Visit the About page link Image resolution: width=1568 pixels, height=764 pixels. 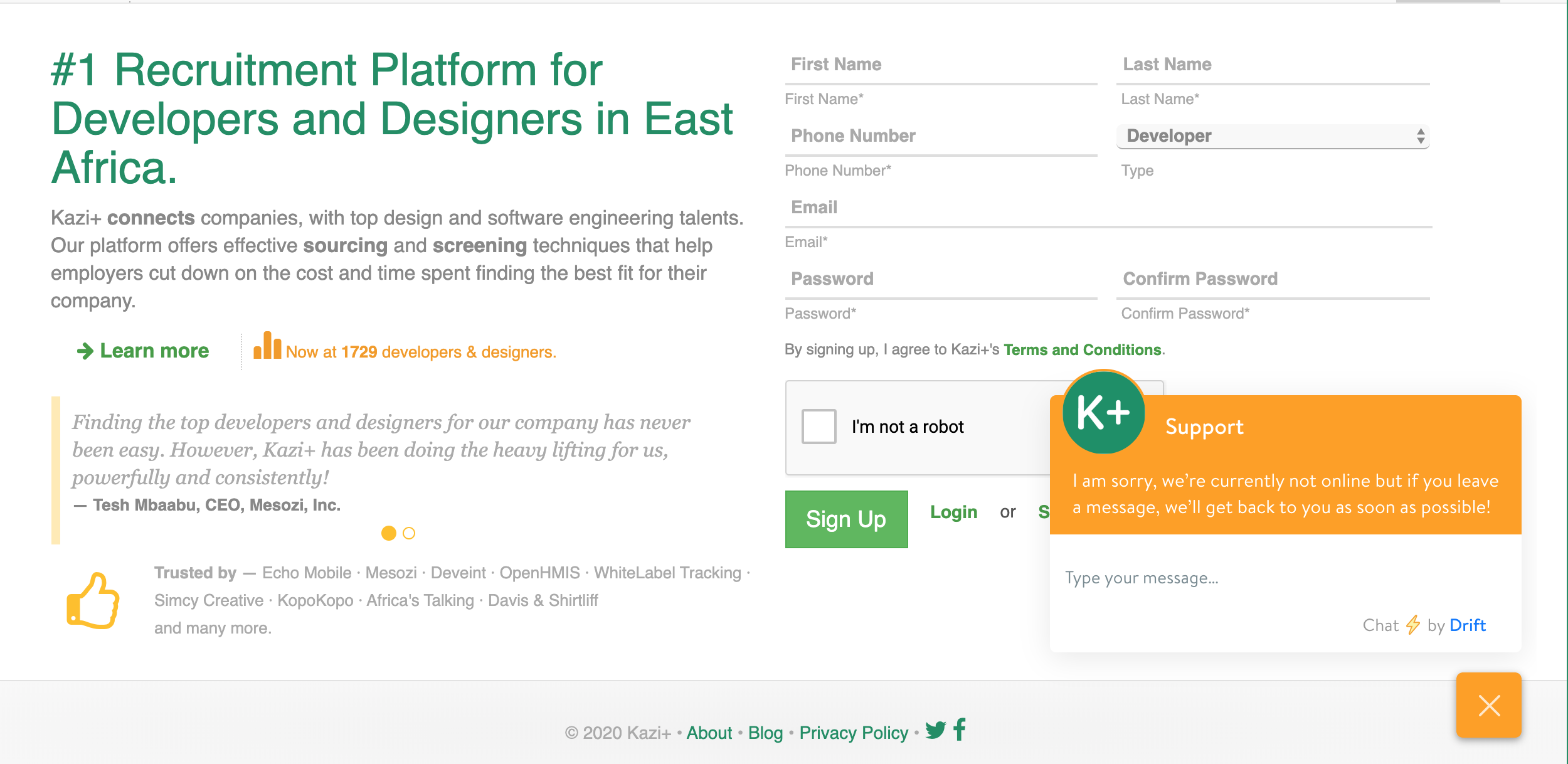pos(709,733)
